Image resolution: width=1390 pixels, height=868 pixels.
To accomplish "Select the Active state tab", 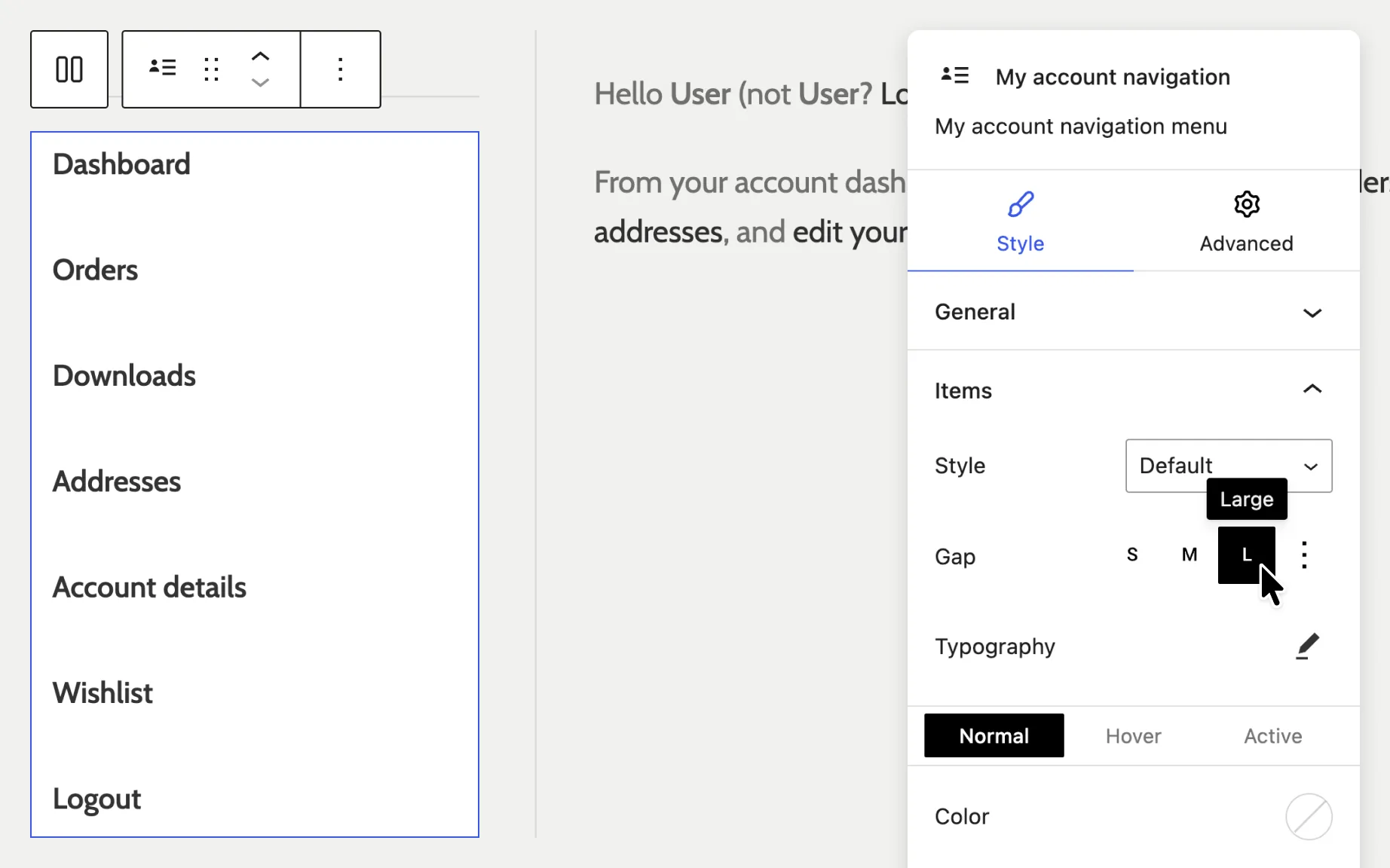I will click(x=1273, y=735).
